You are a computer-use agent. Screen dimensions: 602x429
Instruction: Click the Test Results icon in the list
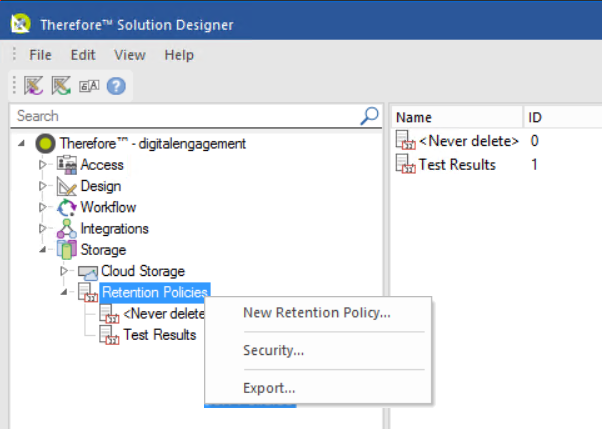pos(405,164)
